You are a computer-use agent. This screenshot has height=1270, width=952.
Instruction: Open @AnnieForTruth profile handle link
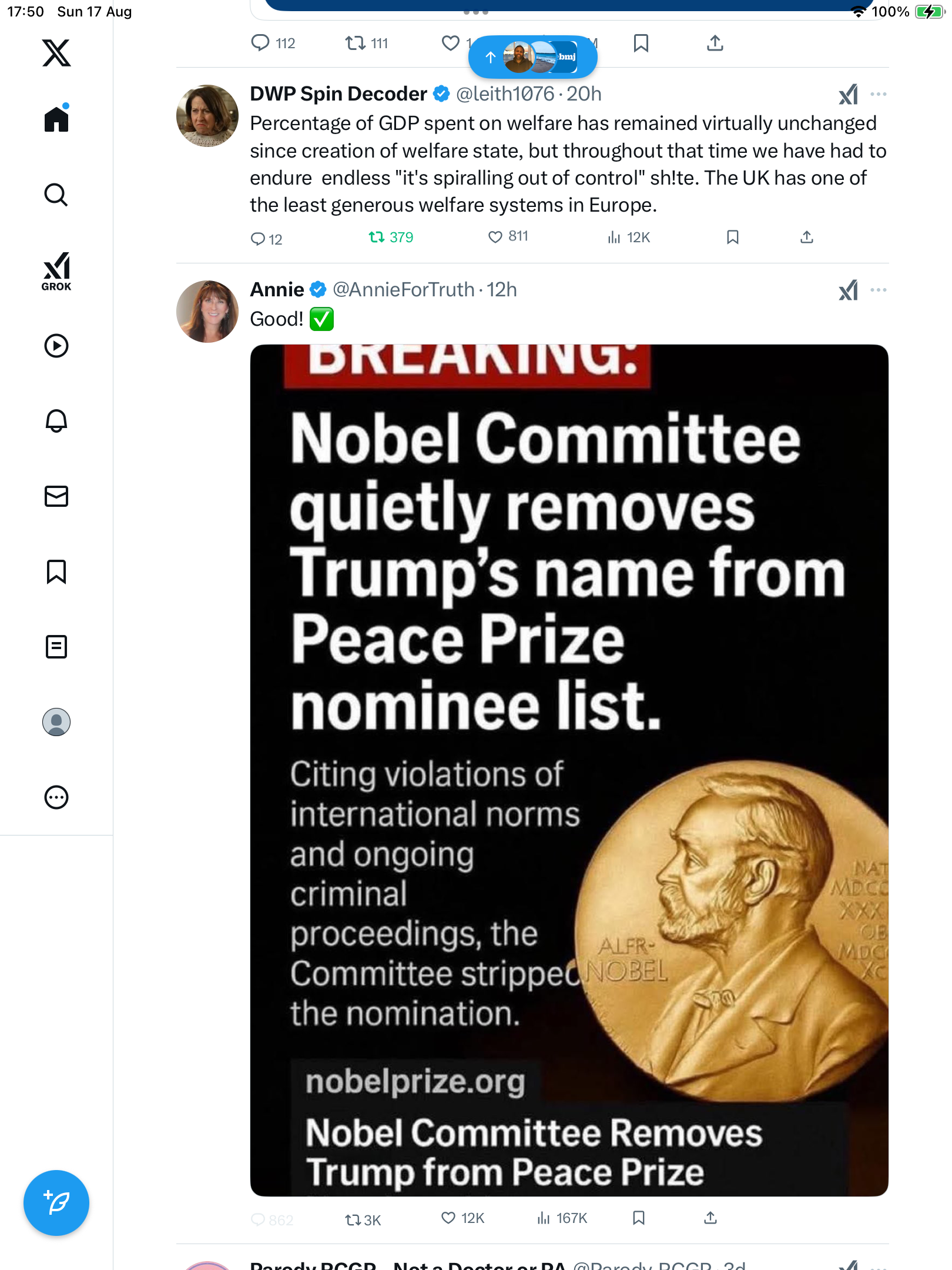click(403, 290)
